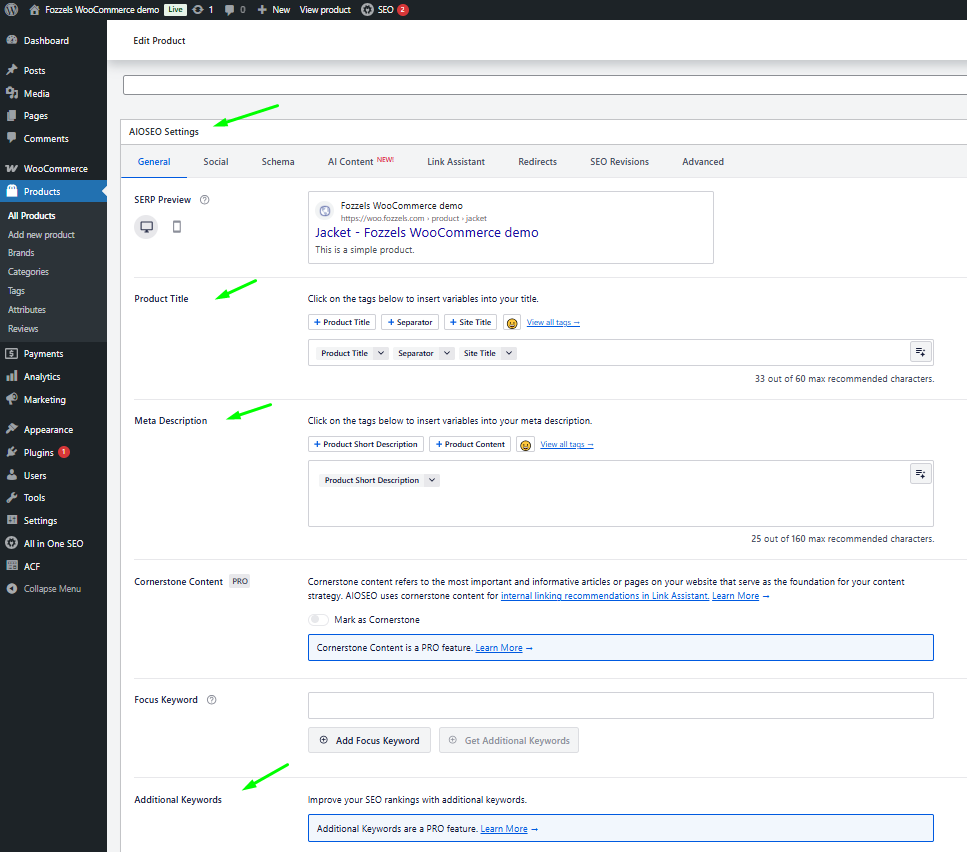Click View all tags link under Meta Description

(567, 444)
